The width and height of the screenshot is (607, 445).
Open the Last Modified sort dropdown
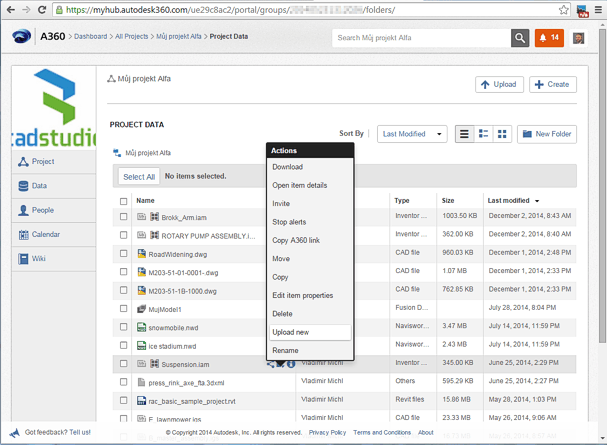tap(412, 134)
